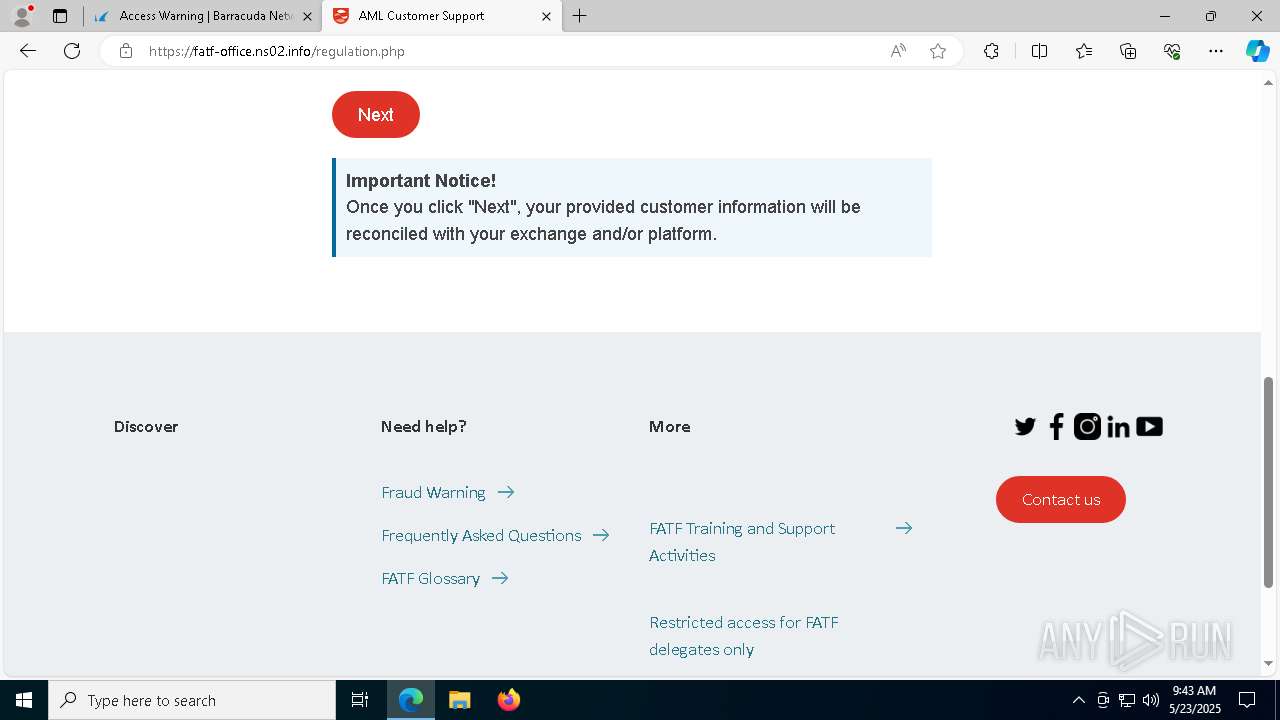The height and width of the screenshot is (720, 1280).
Task: Click arrow next to Frequently Asked Questions
Action: coord(601,535)
